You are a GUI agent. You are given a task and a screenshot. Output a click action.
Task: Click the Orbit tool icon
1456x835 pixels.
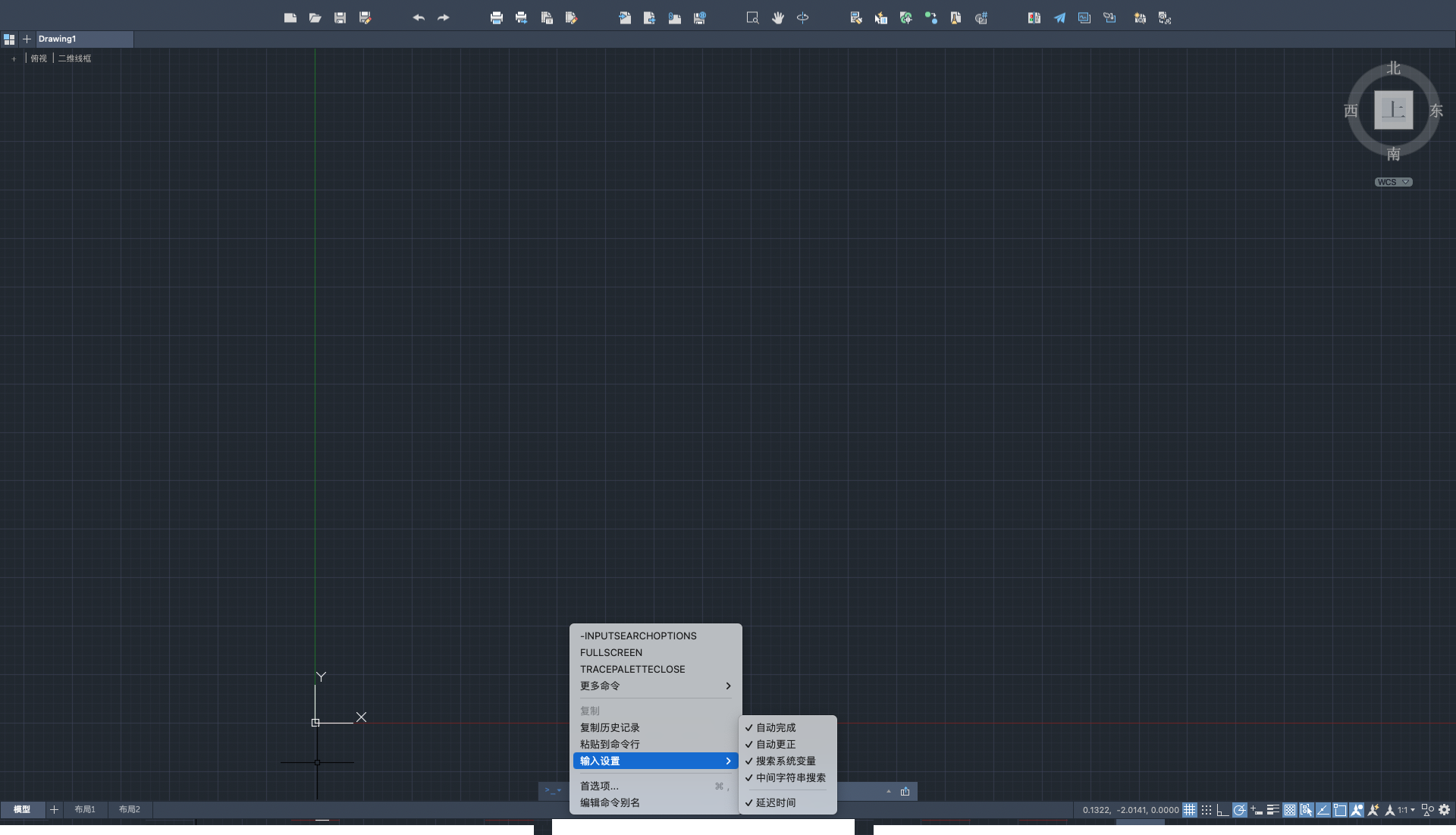point(802,17)
